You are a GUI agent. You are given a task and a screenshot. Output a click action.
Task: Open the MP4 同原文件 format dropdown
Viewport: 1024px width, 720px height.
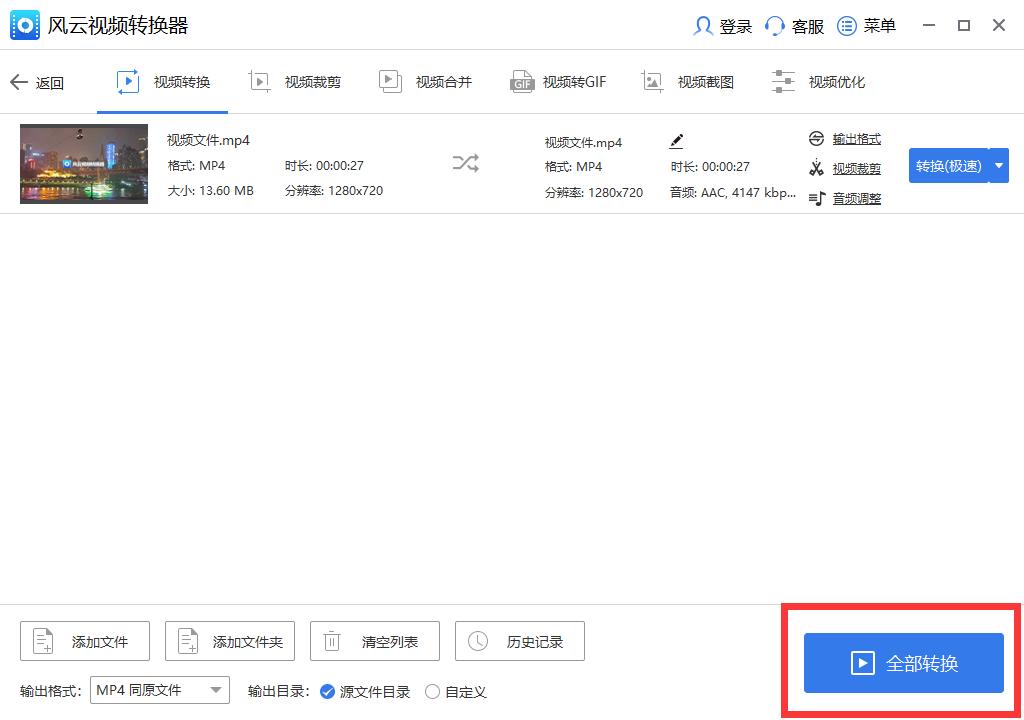point(159,689)
